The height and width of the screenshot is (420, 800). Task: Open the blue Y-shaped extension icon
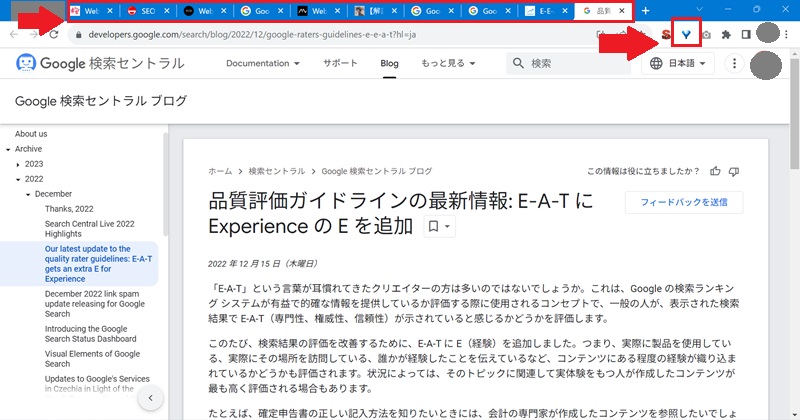point(686,34)
